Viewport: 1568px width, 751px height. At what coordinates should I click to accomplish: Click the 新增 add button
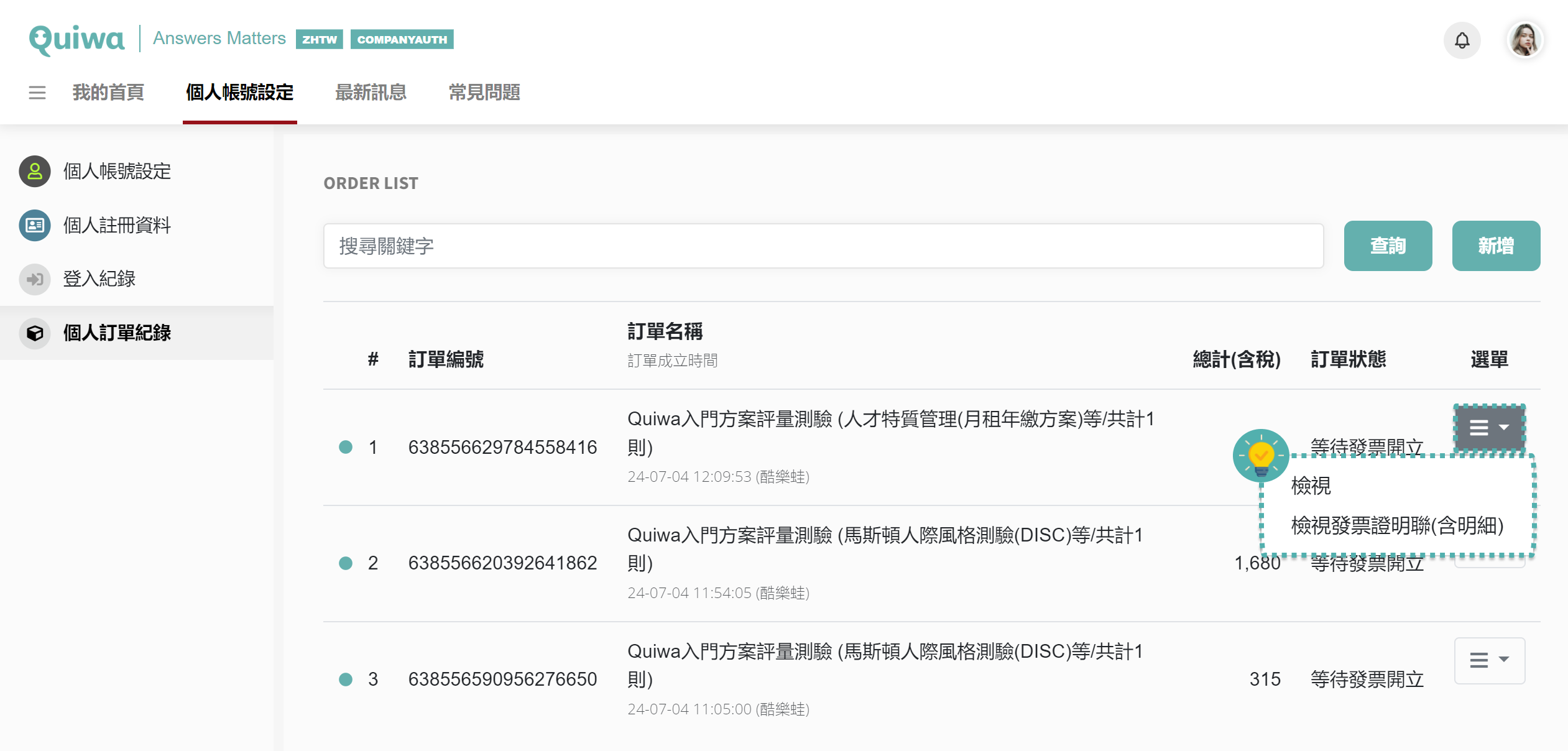coord(1496,246)
